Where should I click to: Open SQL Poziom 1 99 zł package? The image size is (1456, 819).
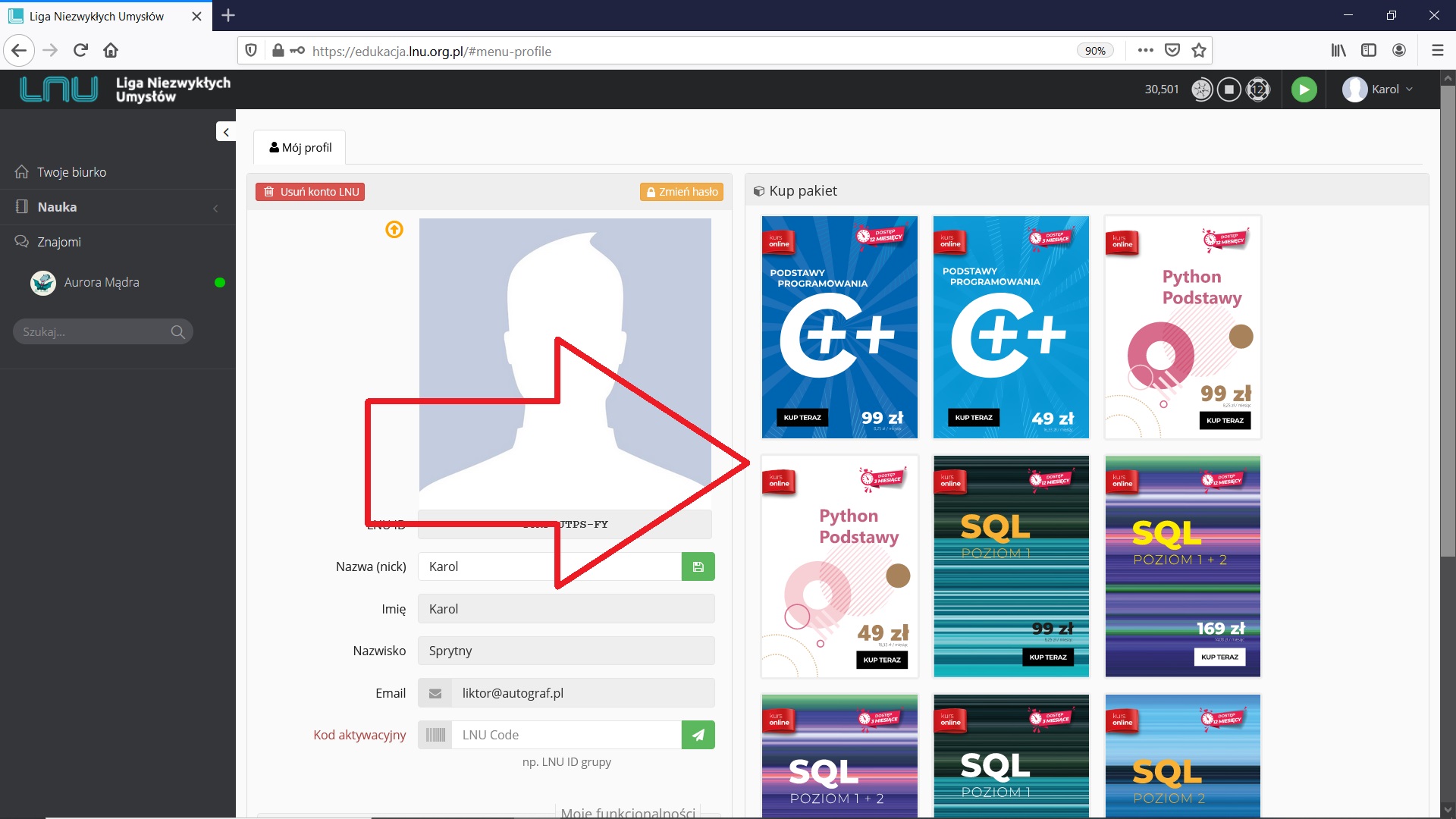coord(1011,566)
